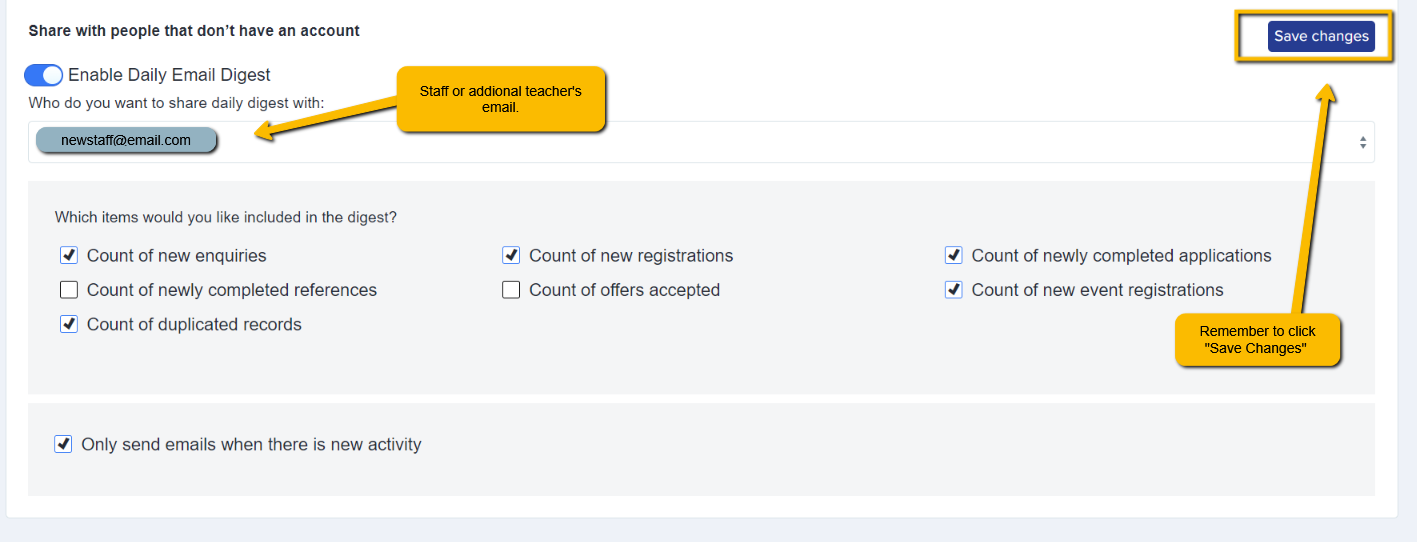The width and height of the screenshot is (1417, 542).
Task: Click the Save changes button
Action: click(1321, 36)
